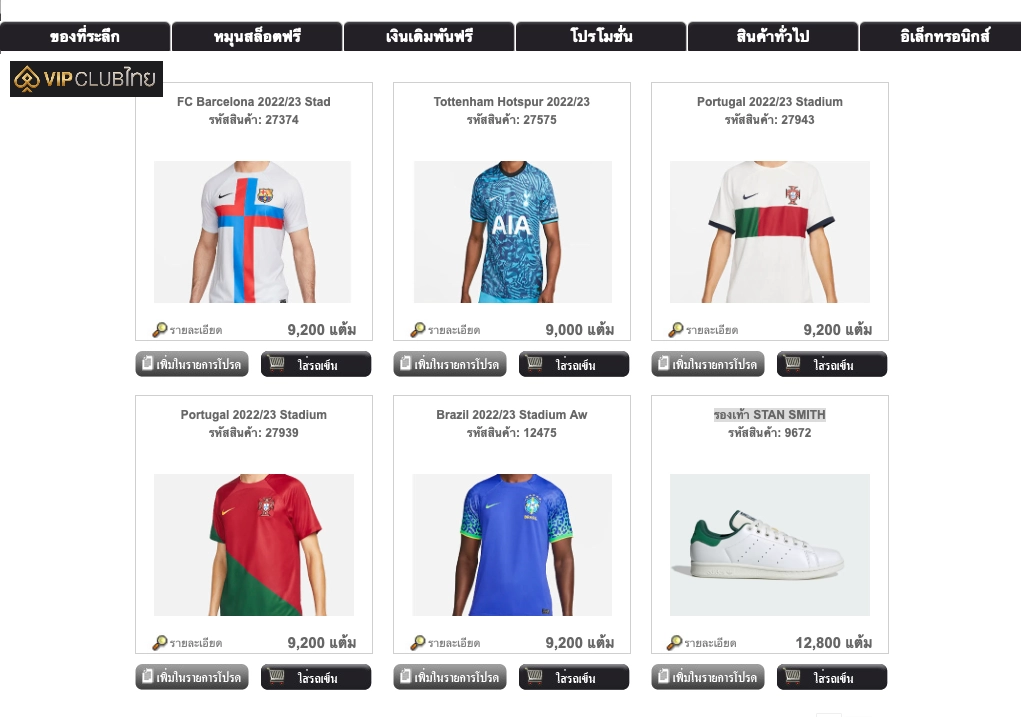1021x717 pixels.
Task: Open the สินค้าทั่วไป menu tab
Action: (773, 36)
